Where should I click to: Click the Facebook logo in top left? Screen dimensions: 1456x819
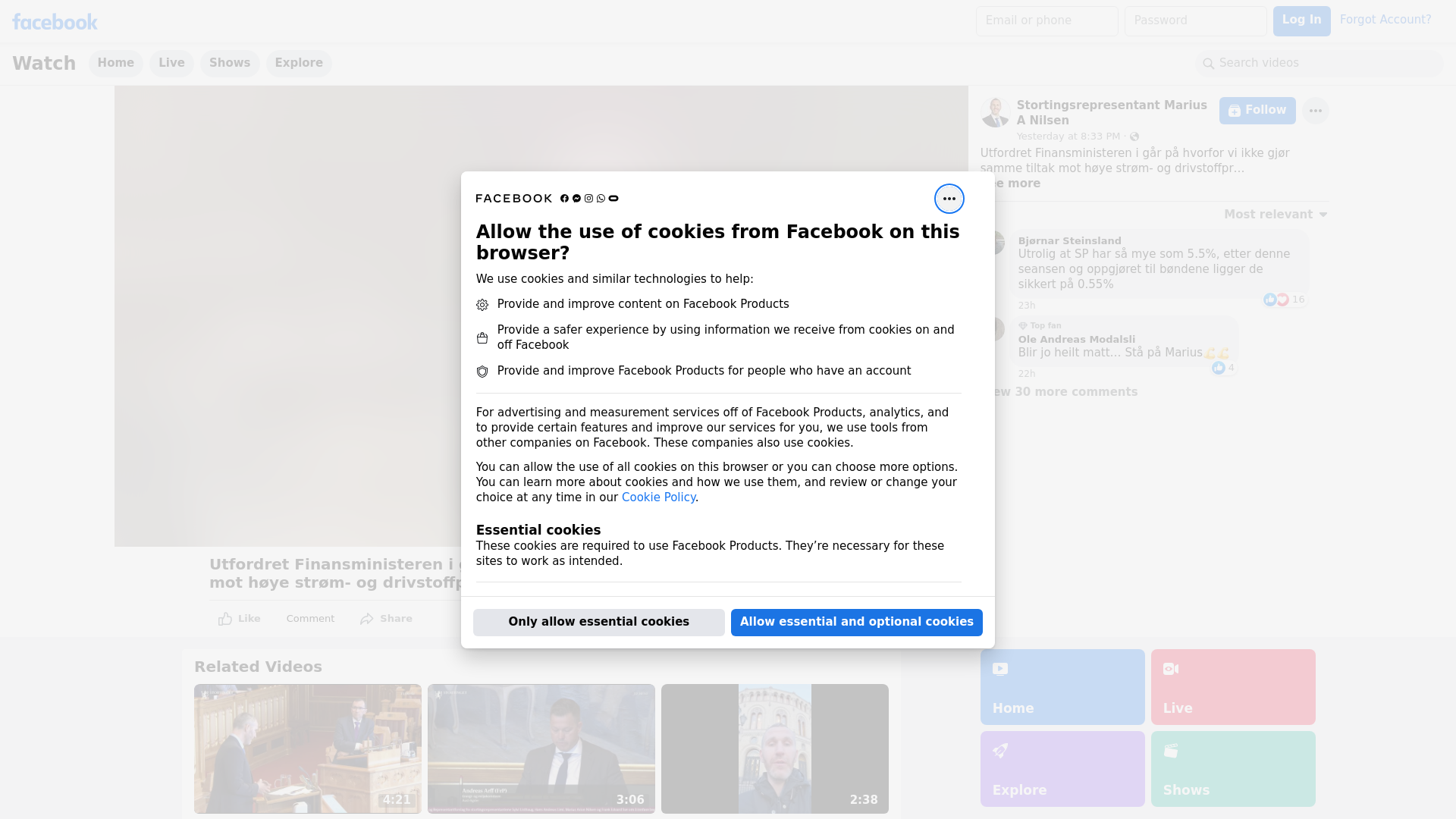[55, 22]
